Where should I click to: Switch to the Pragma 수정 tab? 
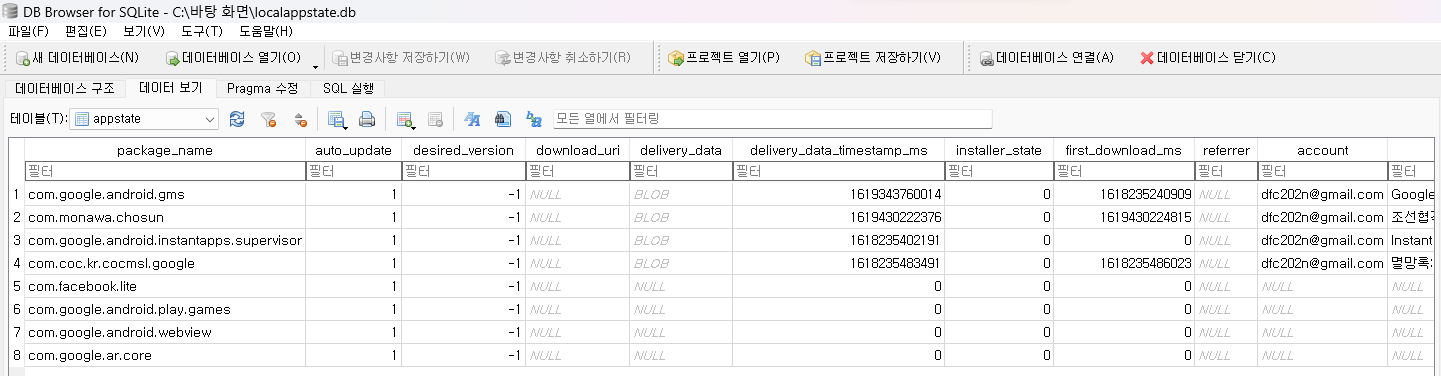coord(262,88)
